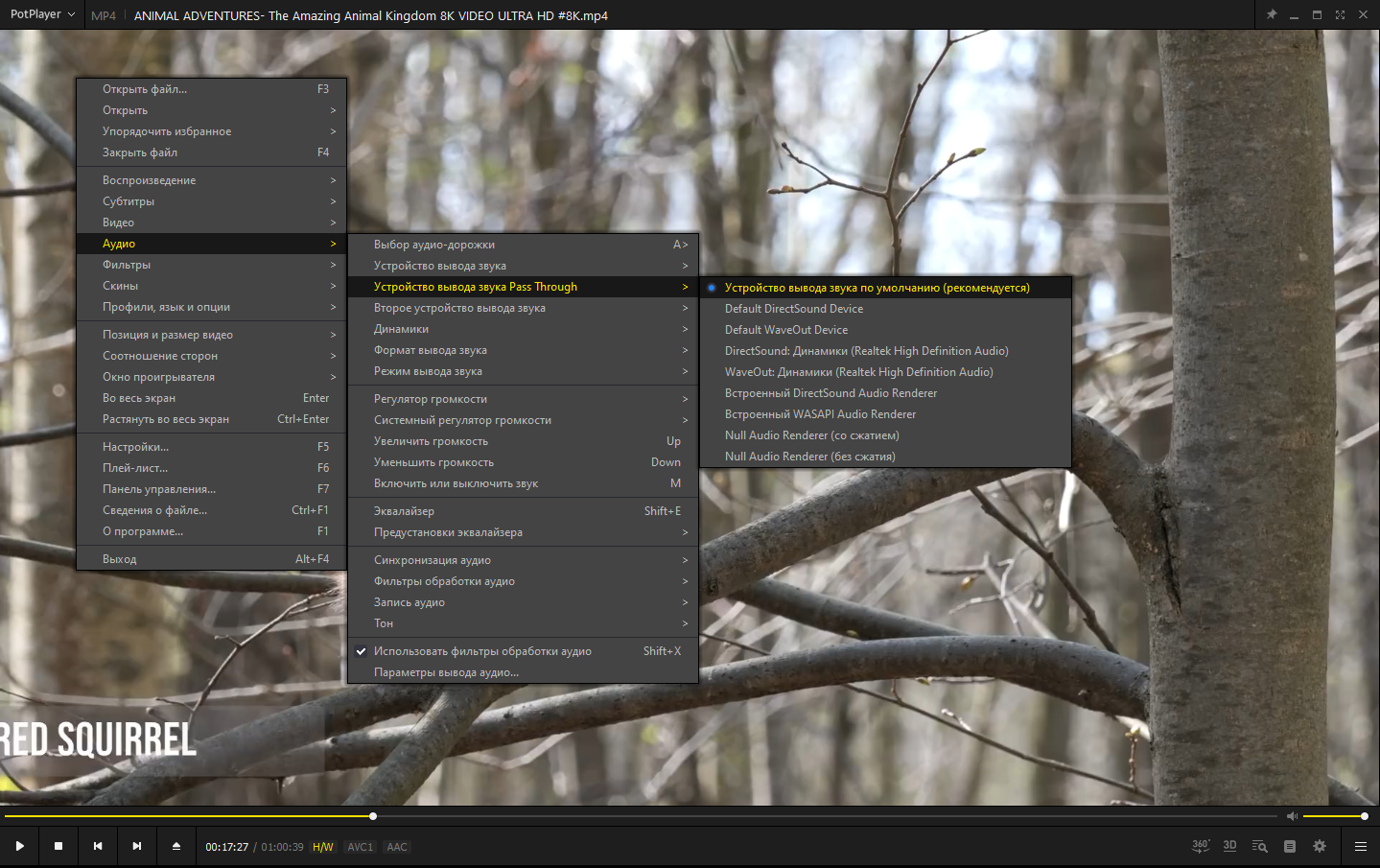Mute audio with the speaker icon
Viewport: 1380px width, 868px height.
click(x=1292, y=816)
